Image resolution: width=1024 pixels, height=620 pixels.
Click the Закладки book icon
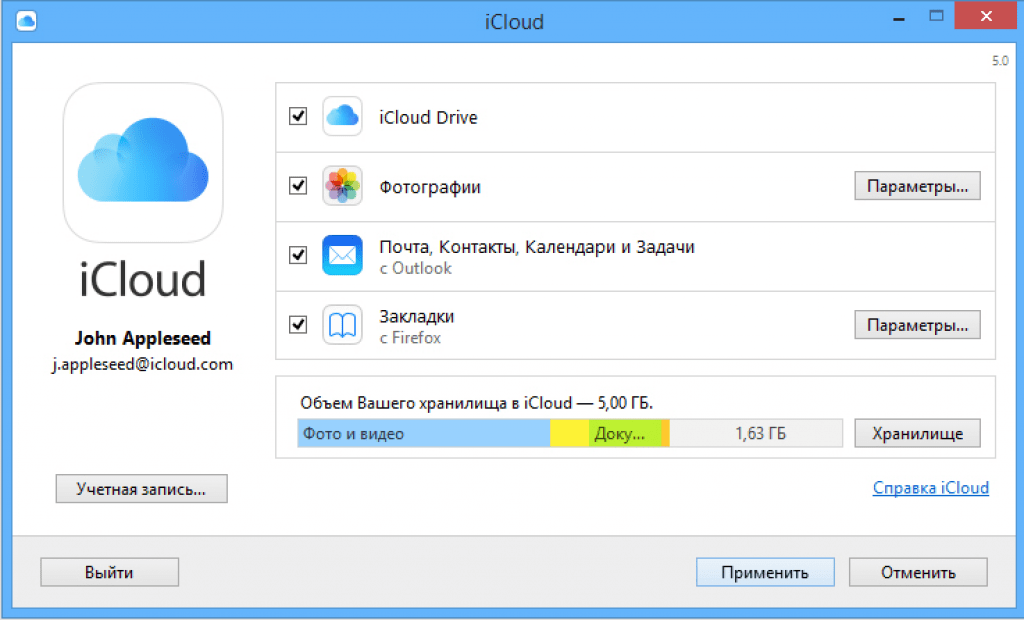click(x=342, y=324)
